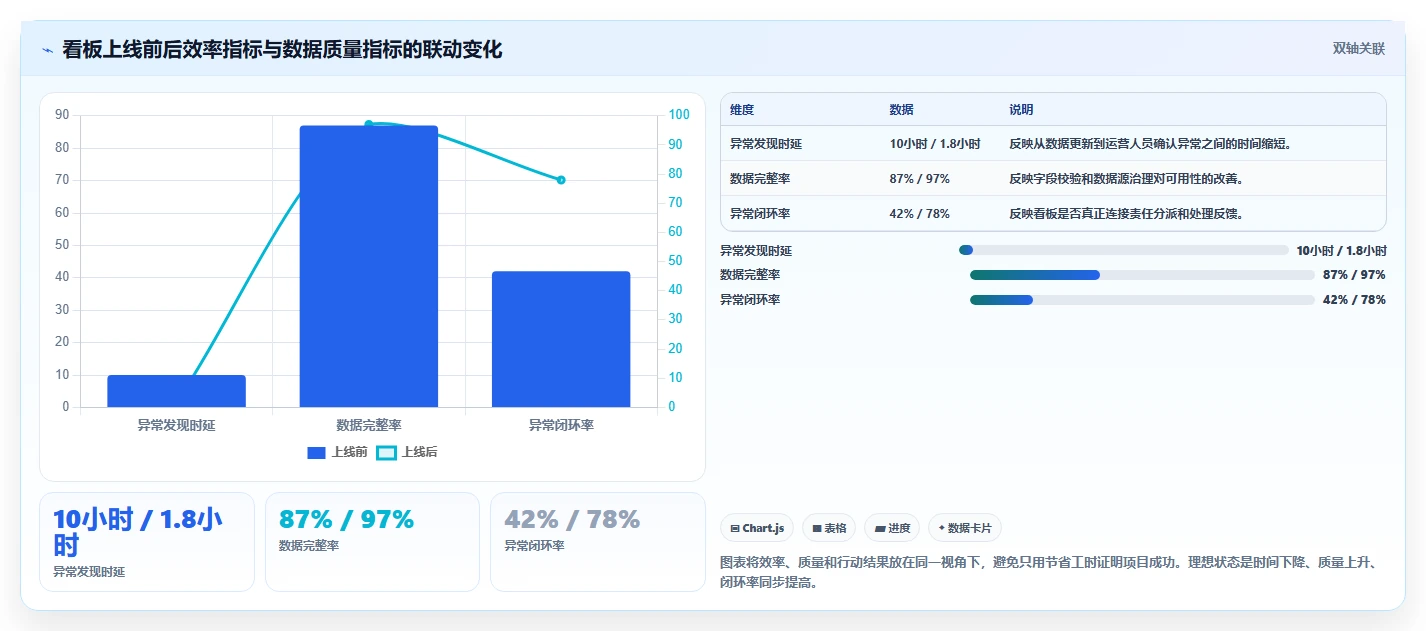Open the 10小时 / 1.8小时 data card
This screenshot has height=631, width=1426.
click(x=147, y=542)
